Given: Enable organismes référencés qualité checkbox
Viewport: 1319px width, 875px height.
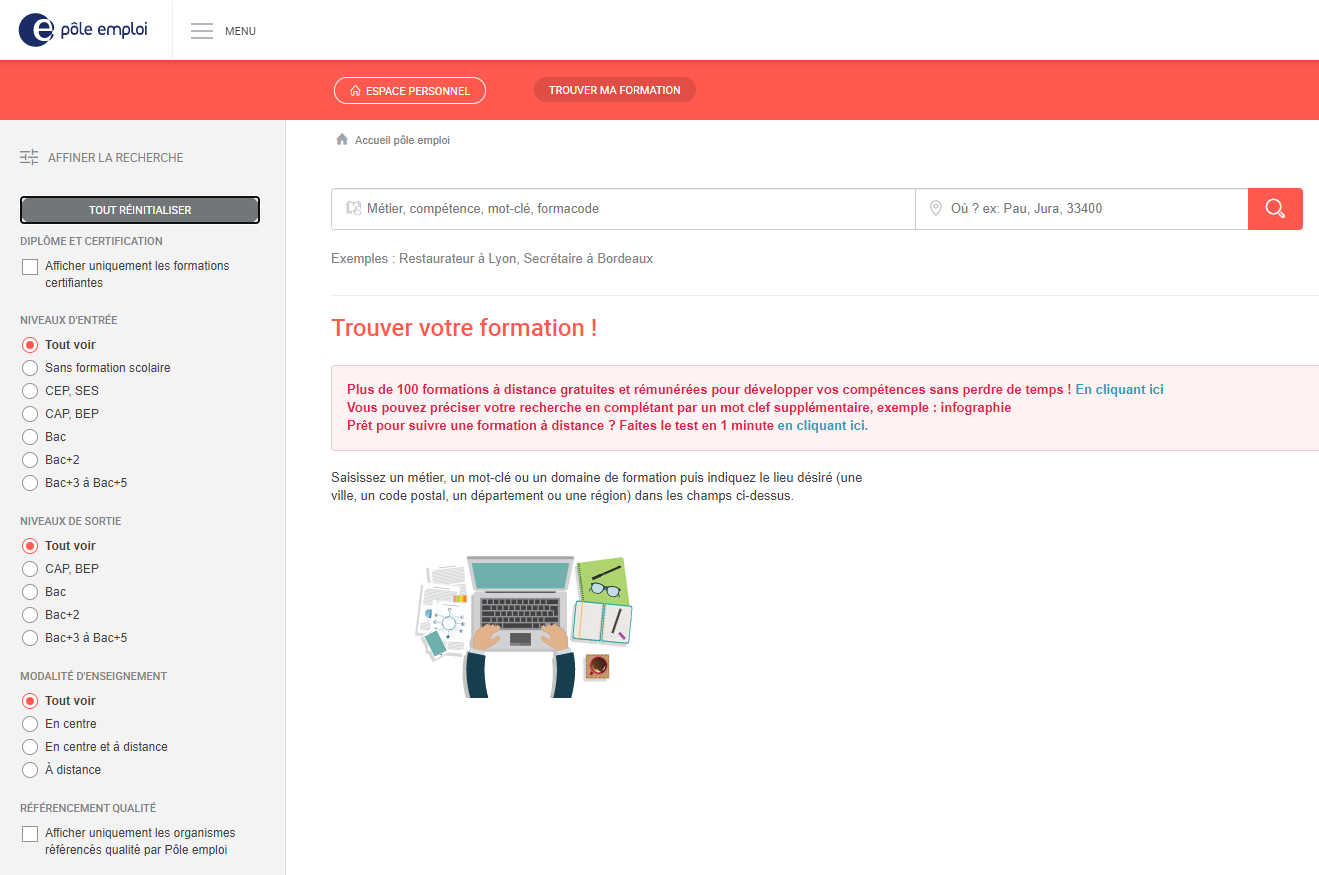Looking at the screenshot, I should coord(30,834).
